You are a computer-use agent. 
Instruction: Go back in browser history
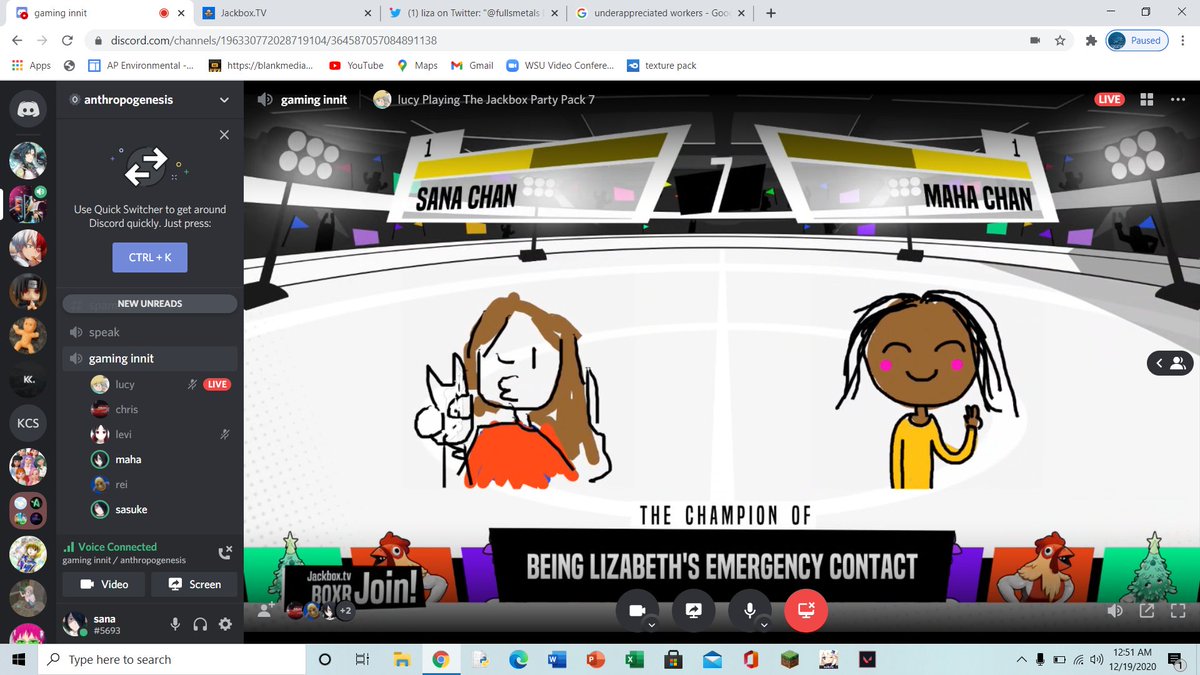click(17, 40)
